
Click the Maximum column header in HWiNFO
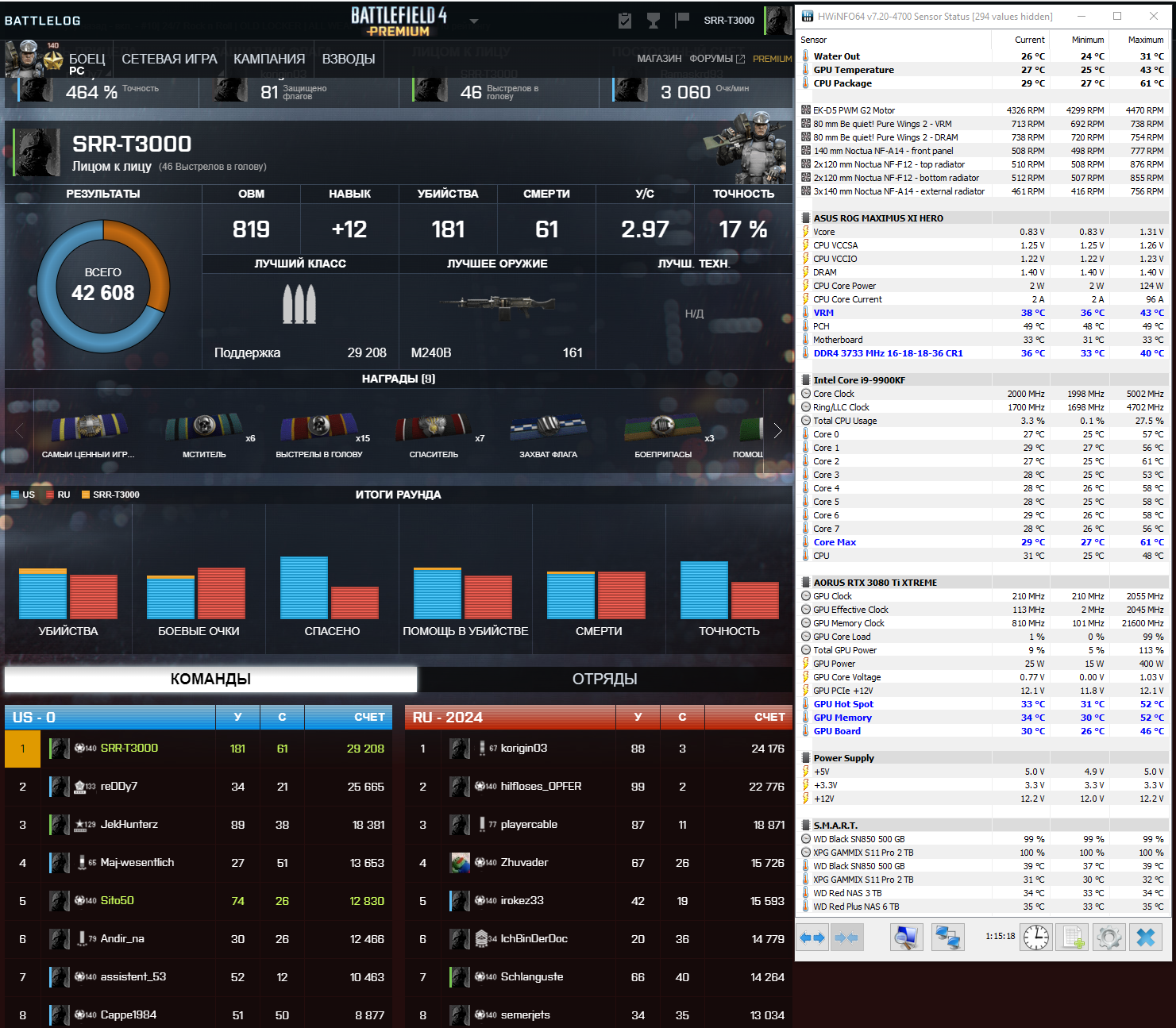pyautogui.click(x=1146, y=40)
